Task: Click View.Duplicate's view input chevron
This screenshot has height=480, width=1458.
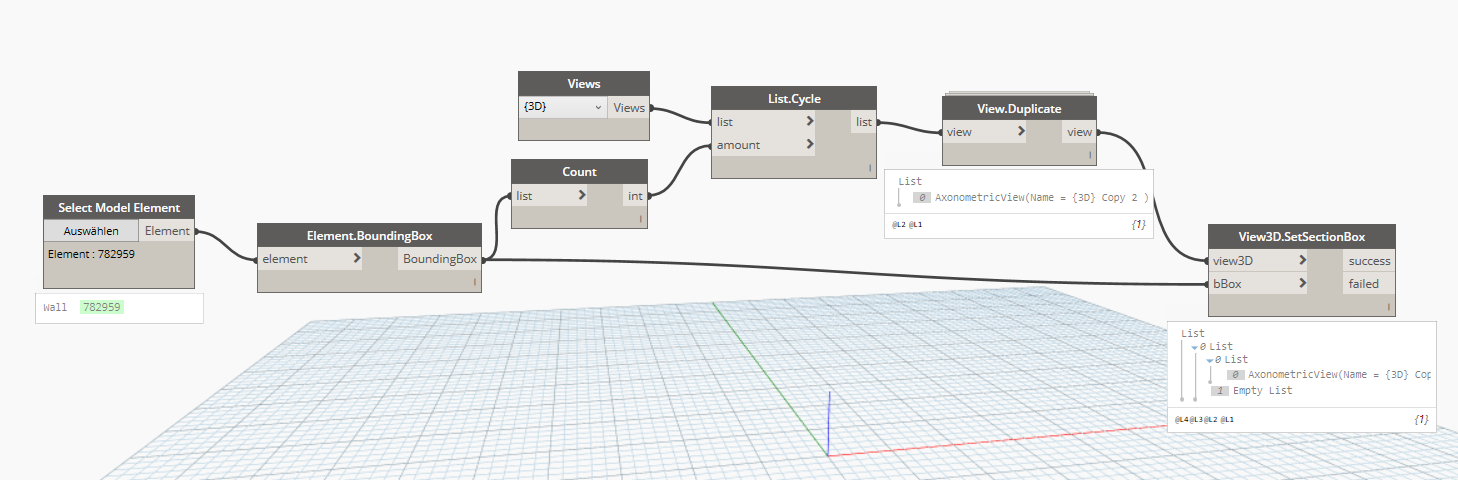Action: tap(1019, 132)
